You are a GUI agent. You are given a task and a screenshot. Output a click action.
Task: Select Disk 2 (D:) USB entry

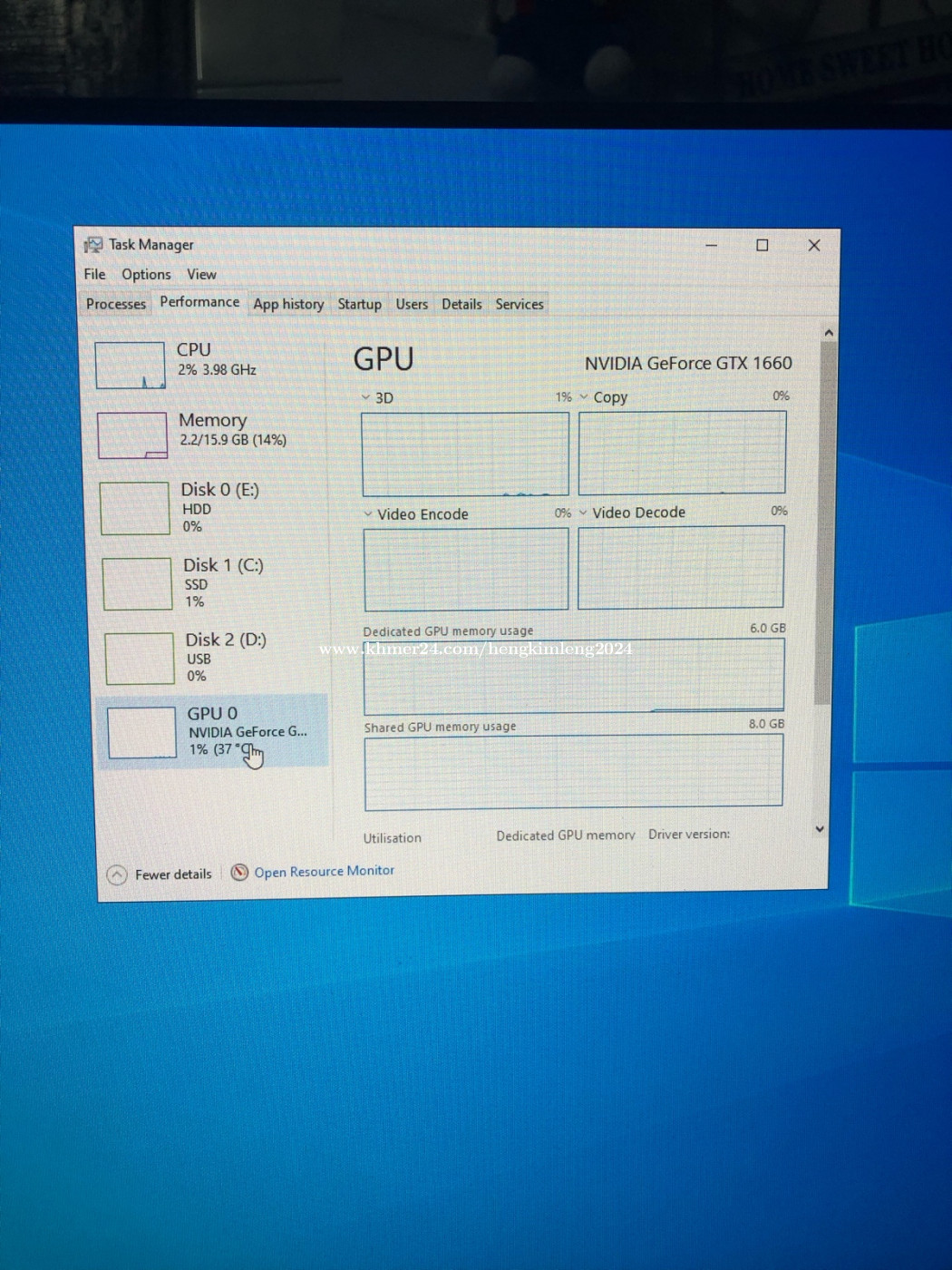(x=216, y=658)
